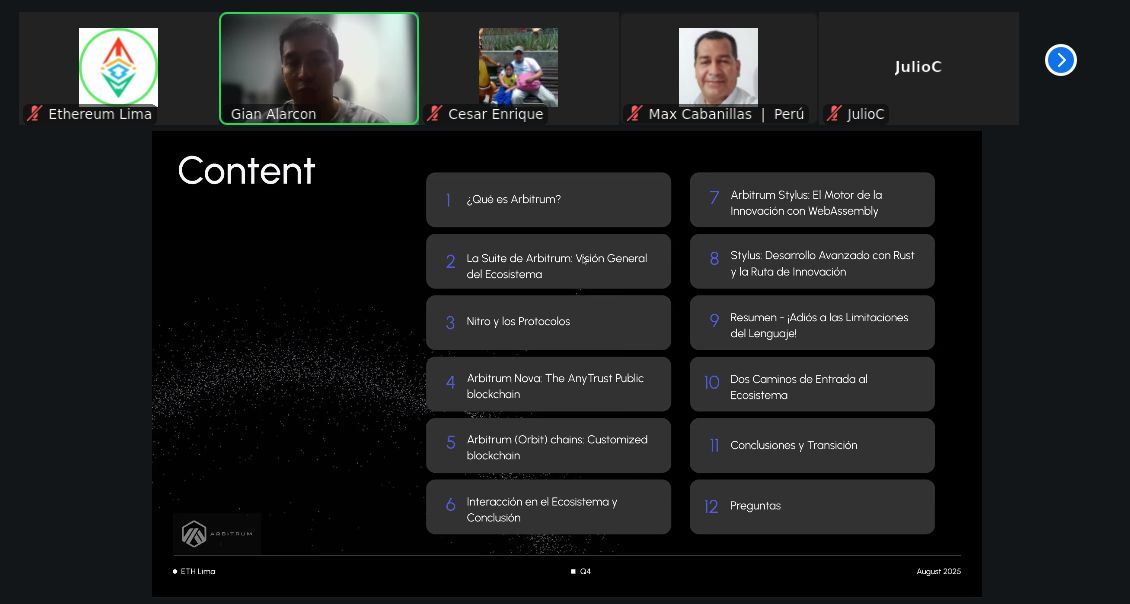Select item 9 "Resumen" card
Viewport: 1130px width, 604px height.
(812, 323)
